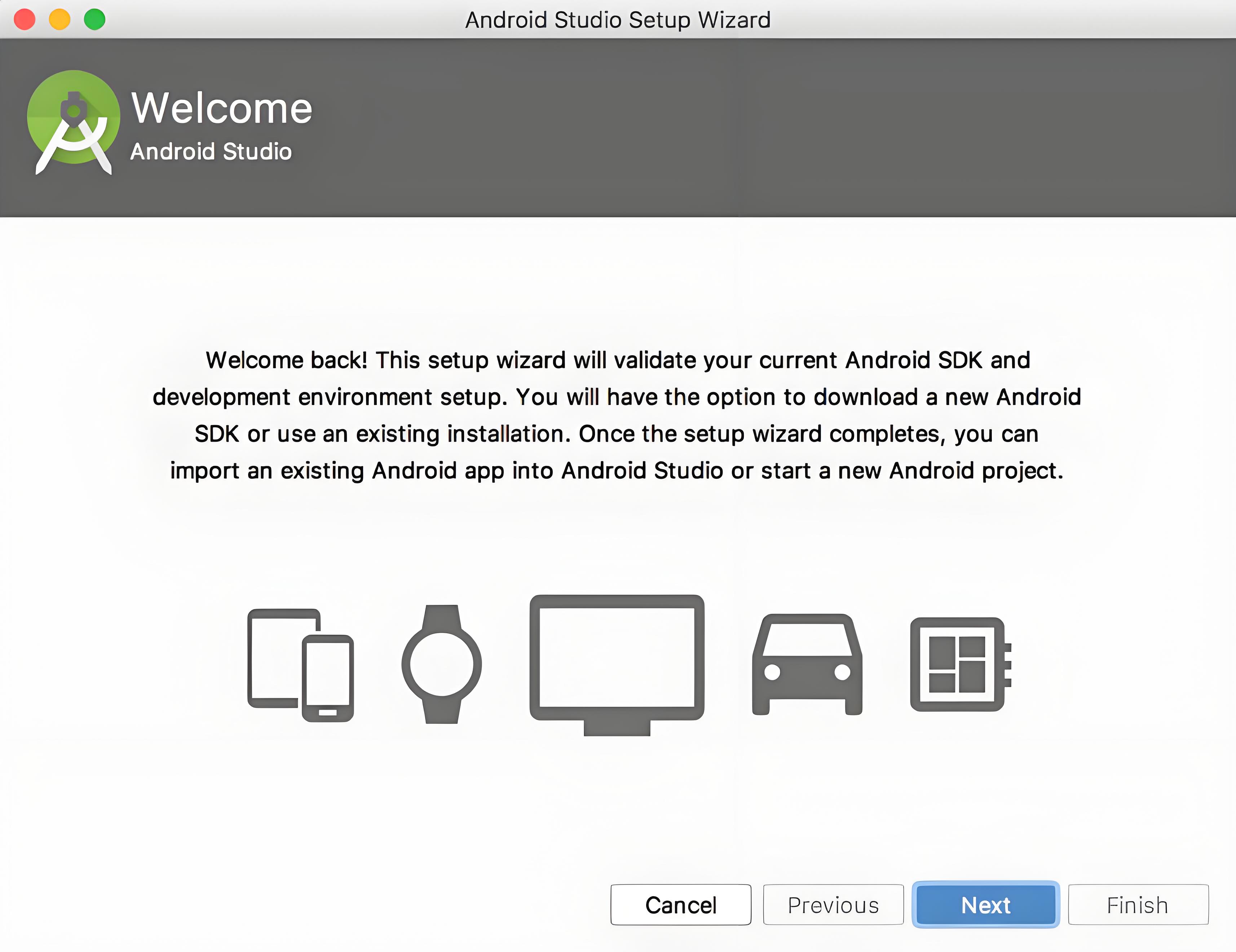Click the phone and tablet icon
Screen dimensions: 1236x952
300,665
